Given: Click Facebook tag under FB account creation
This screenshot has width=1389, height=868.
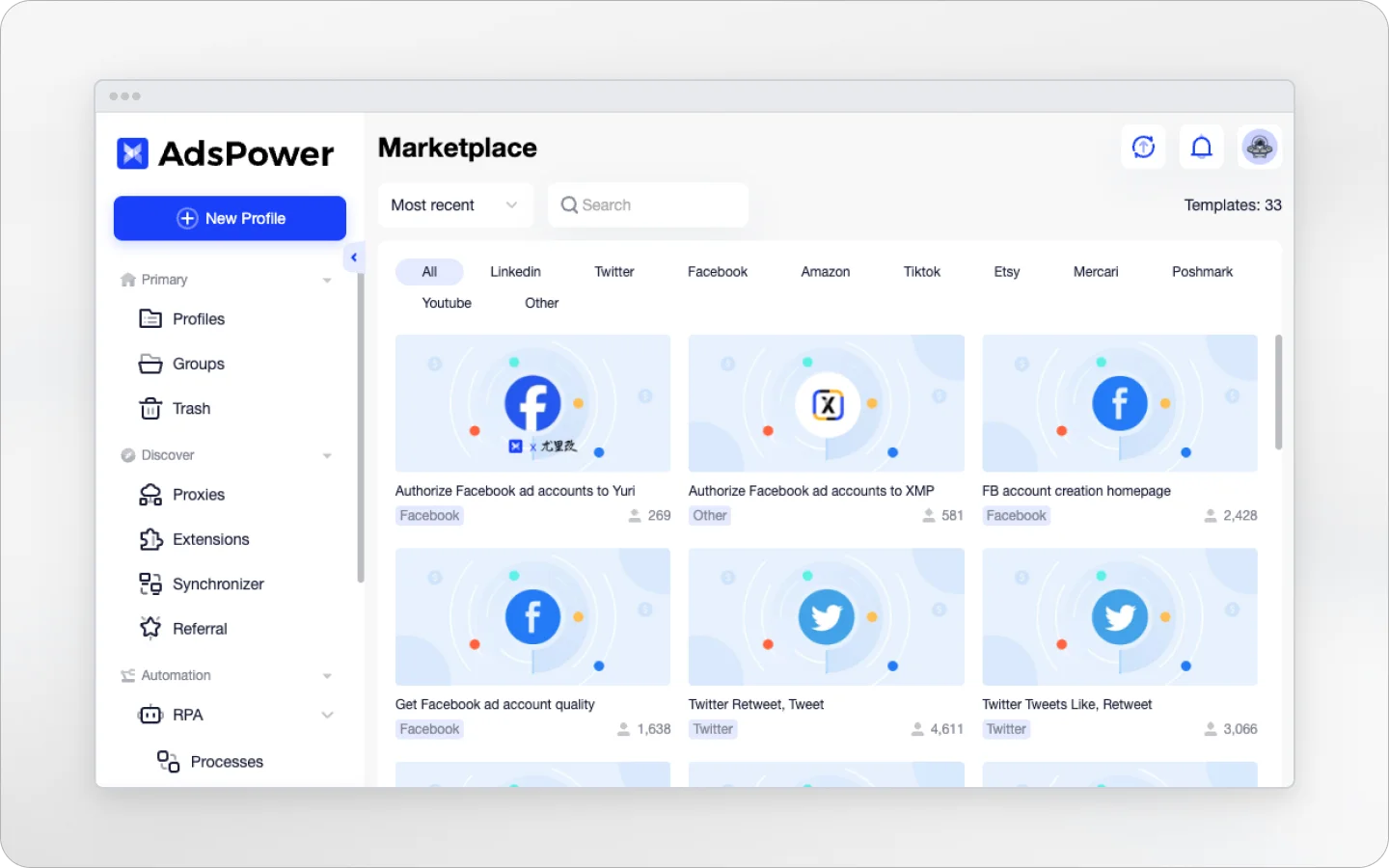Looking at the screenshot, I should pyautogui.click(x=1016, y=516).
